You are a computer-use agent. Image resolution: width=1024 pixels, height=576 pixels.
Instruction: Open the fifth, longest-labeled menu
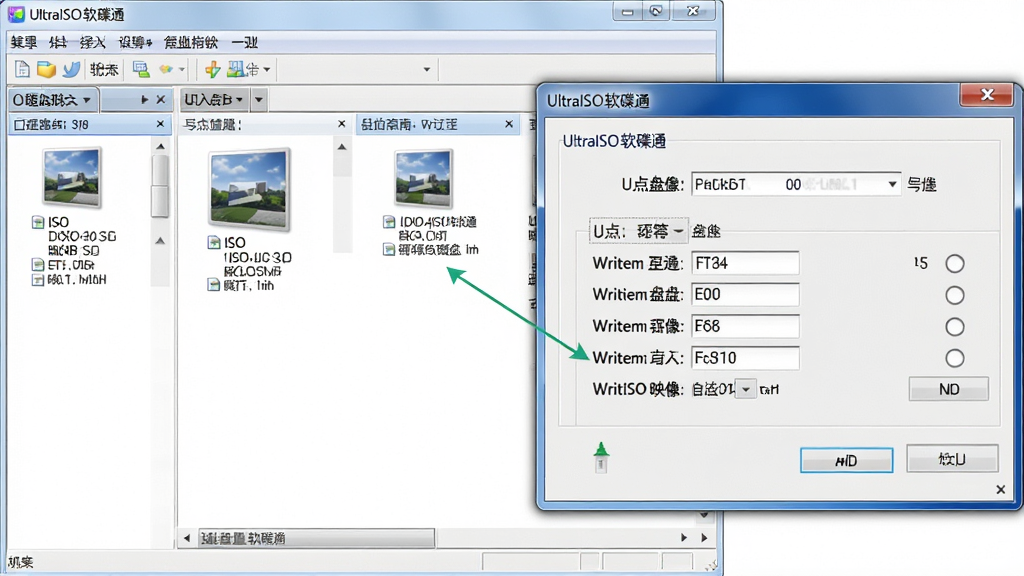click(191, 42)
